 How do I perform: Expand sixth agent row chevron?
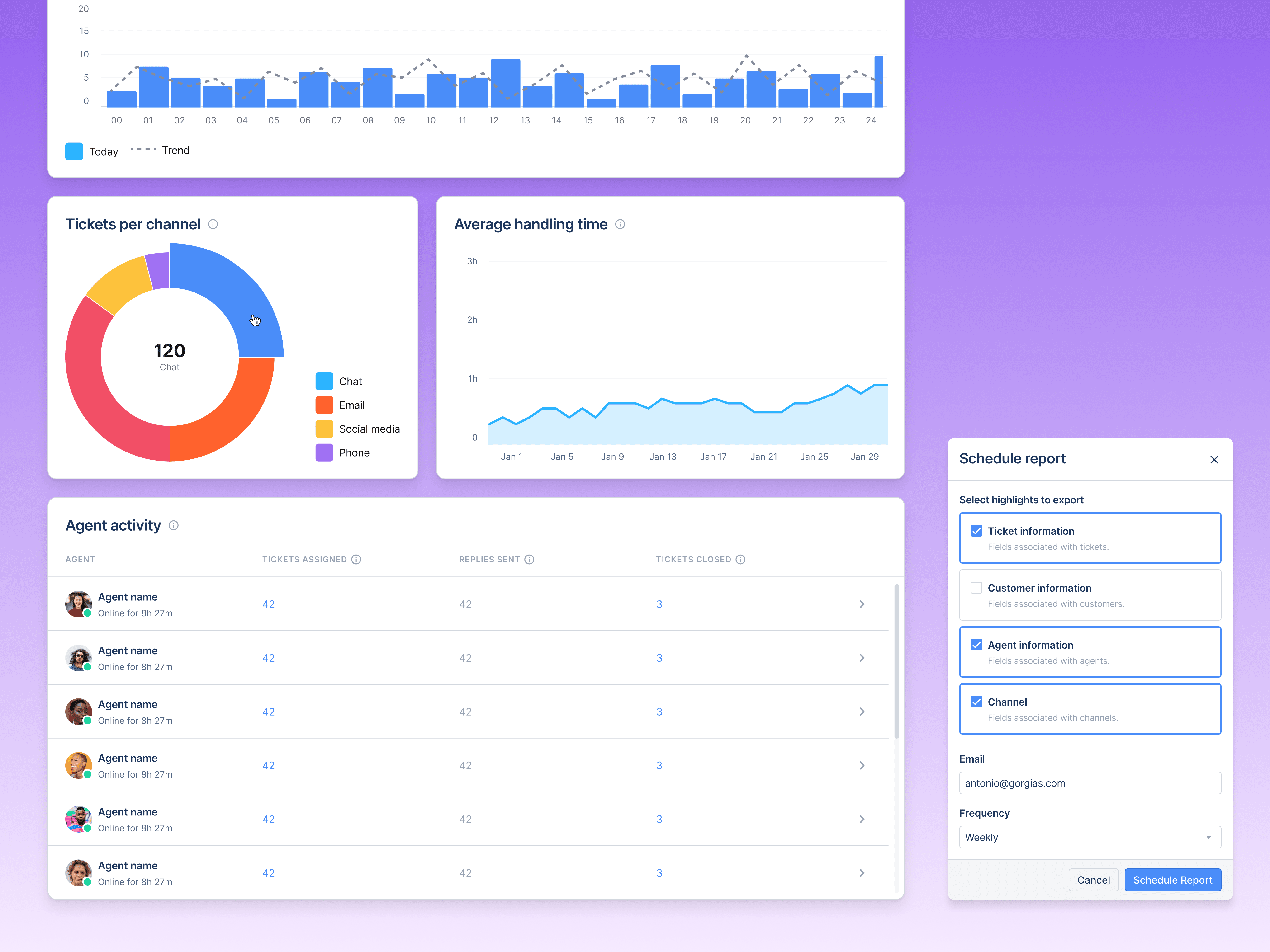pos(862,873)
